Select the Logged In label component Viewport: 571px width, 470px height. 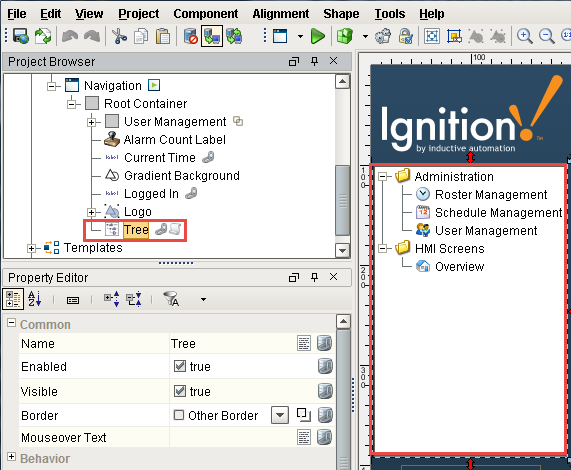(x=151, y=194)
